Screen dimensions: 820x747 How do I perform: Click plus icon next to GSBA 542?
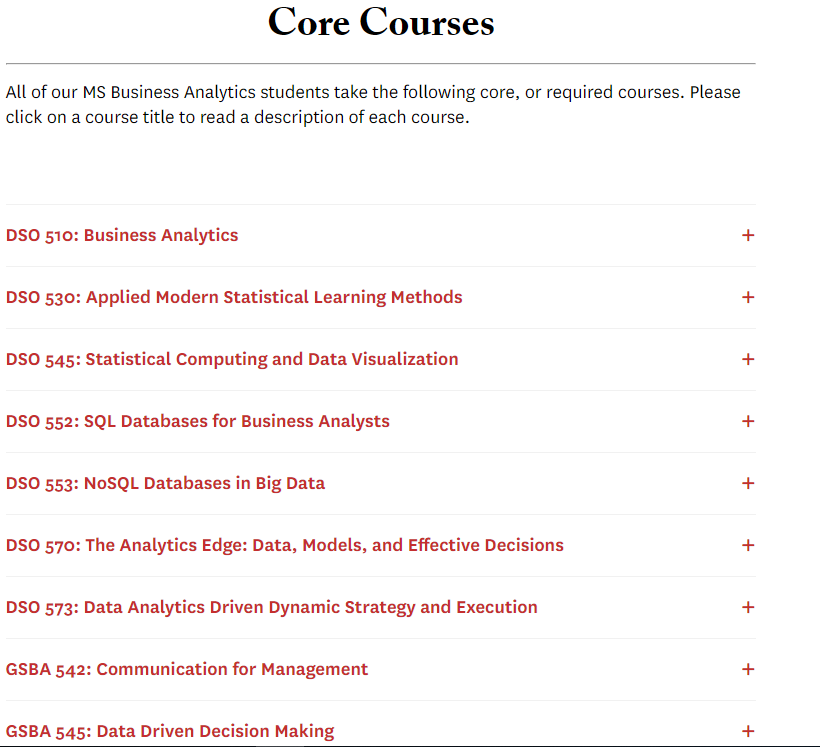748,669
